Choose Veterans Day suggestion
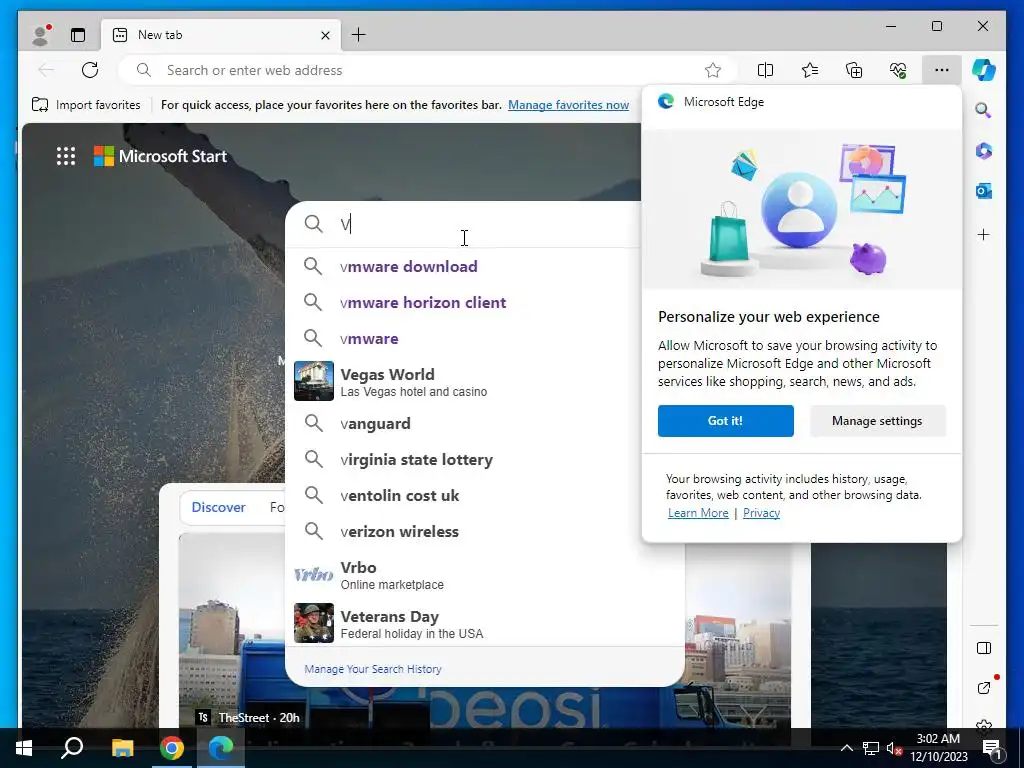1024x768 pixels. point(483,624)
